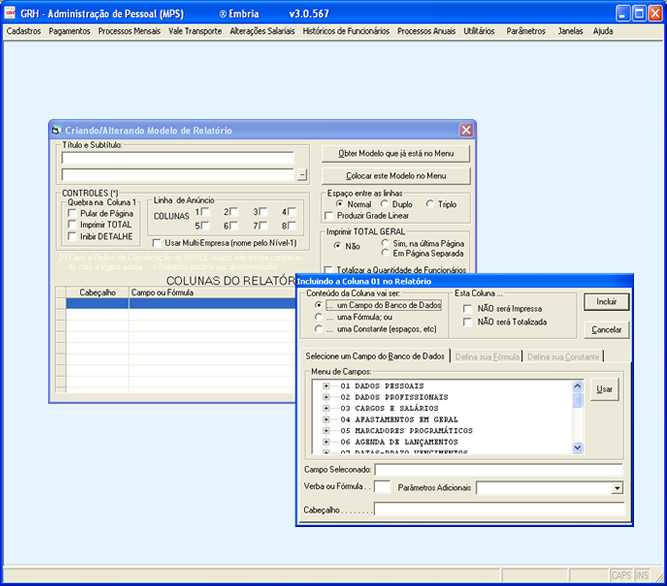The width and height of the screenshot is (667, 586).
Task: Click the Cancelar button
Action: tap(606, 330)
